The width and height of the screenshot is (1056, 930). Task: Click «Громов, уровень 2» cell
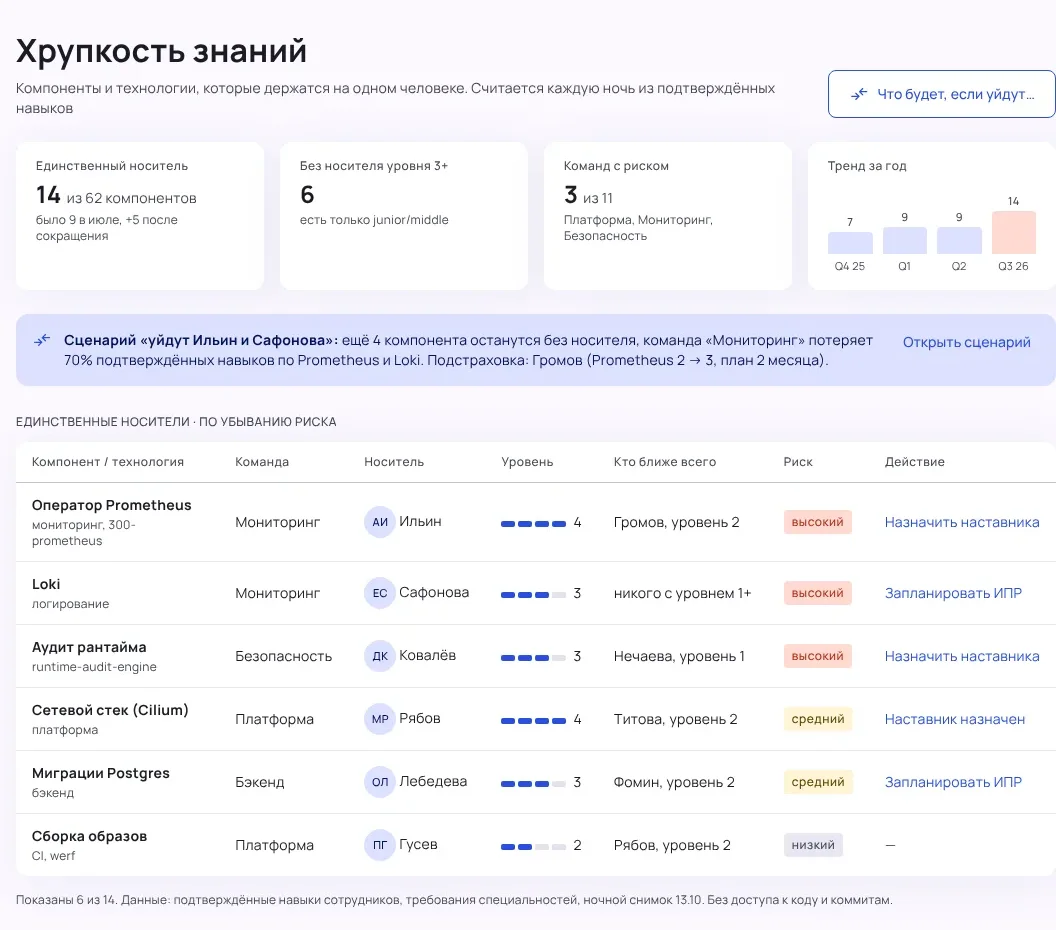point(677,523)
